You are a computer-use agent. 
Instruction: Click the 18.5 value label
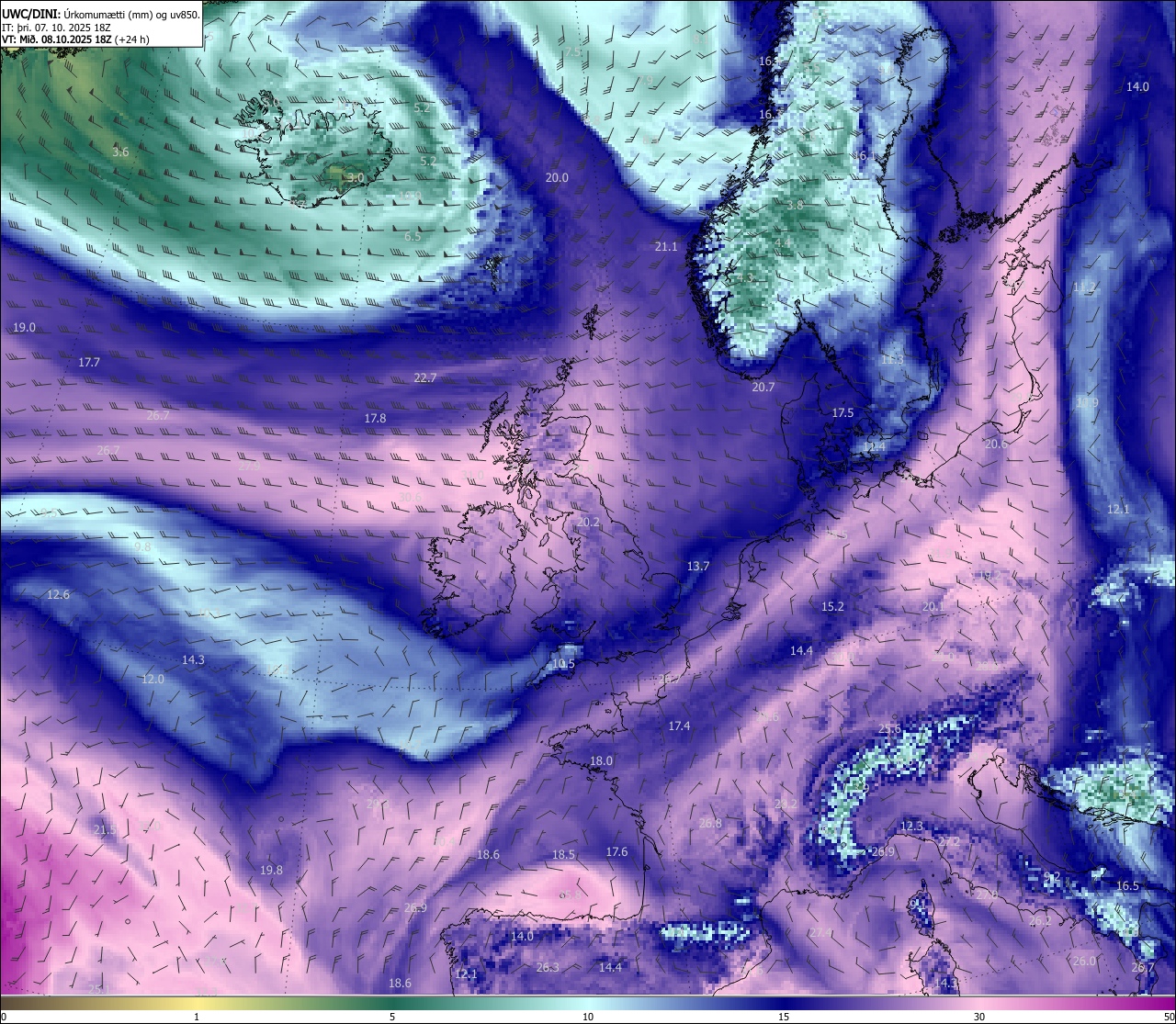[x=563, y=854]
